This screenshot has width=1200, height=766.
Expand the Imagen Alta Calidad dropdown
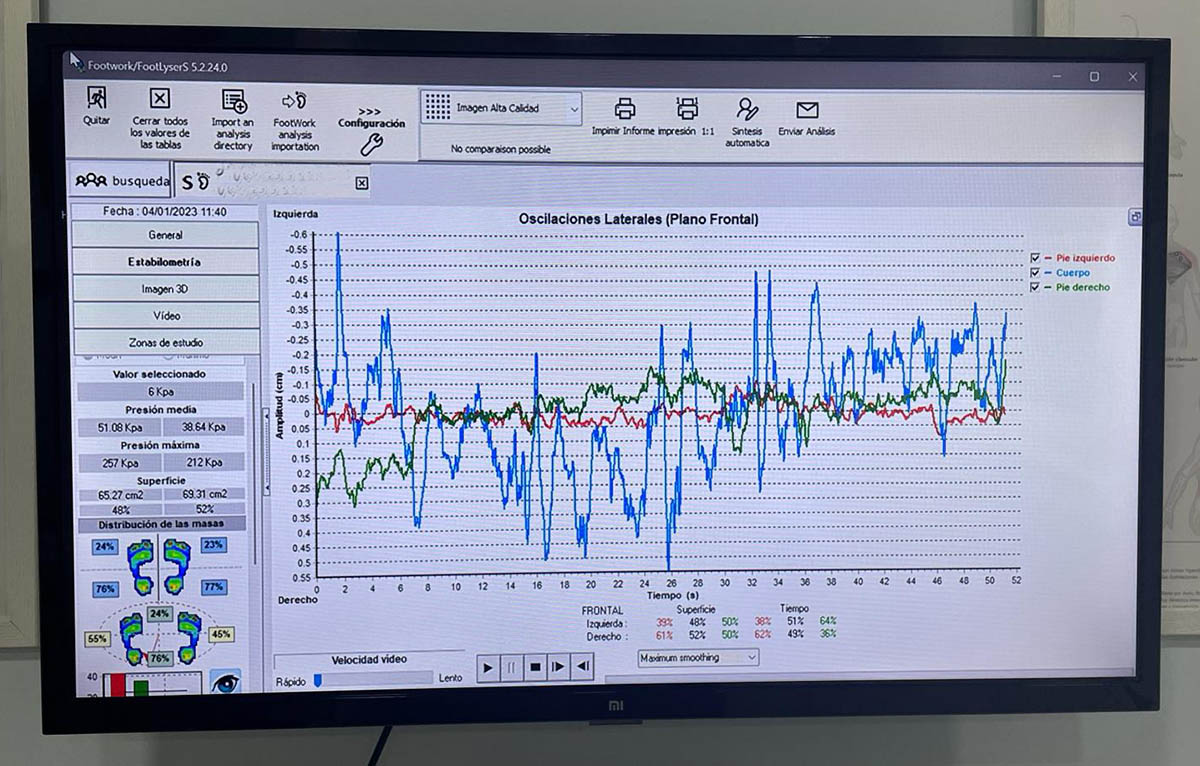click(574, 108)
